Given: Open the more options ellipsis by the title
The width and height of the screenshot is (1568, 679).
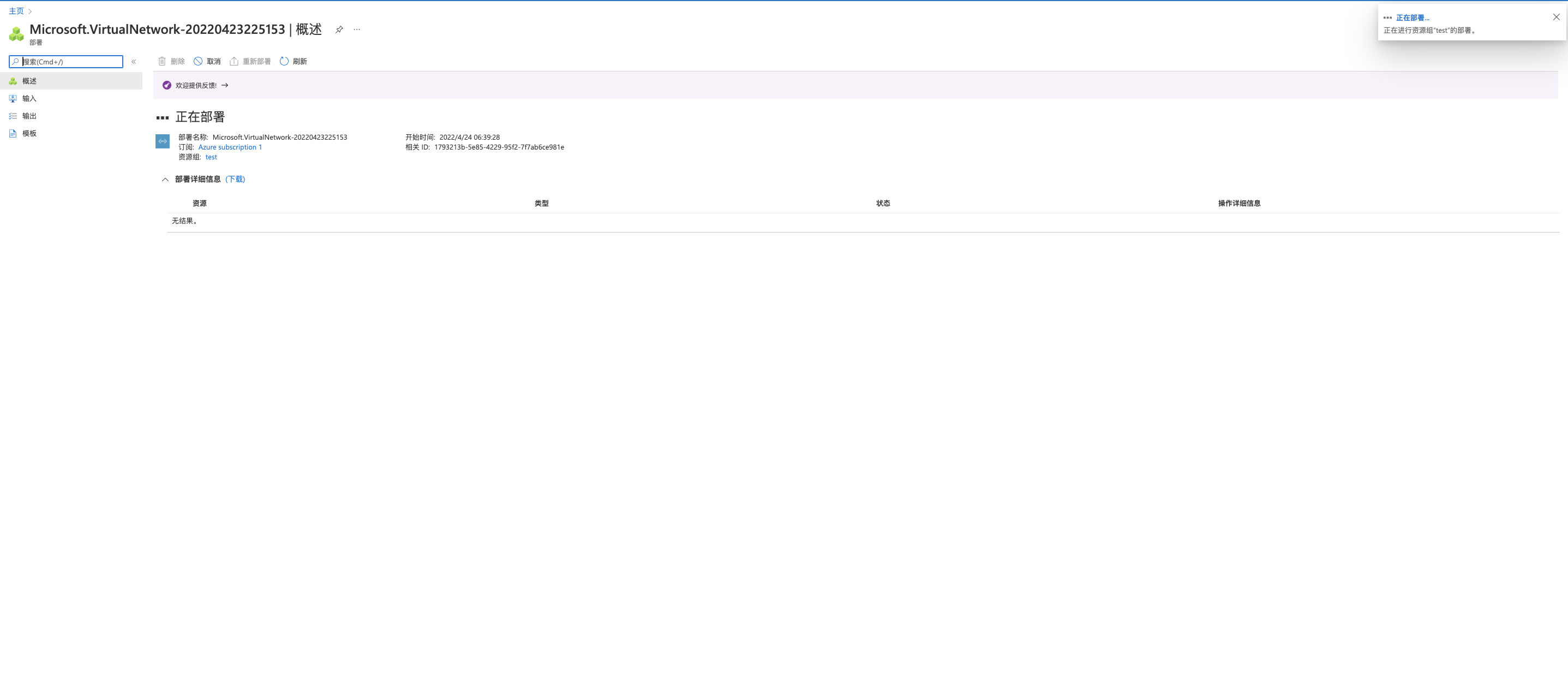Looking at the screenshot, I should tap(357, 29).
